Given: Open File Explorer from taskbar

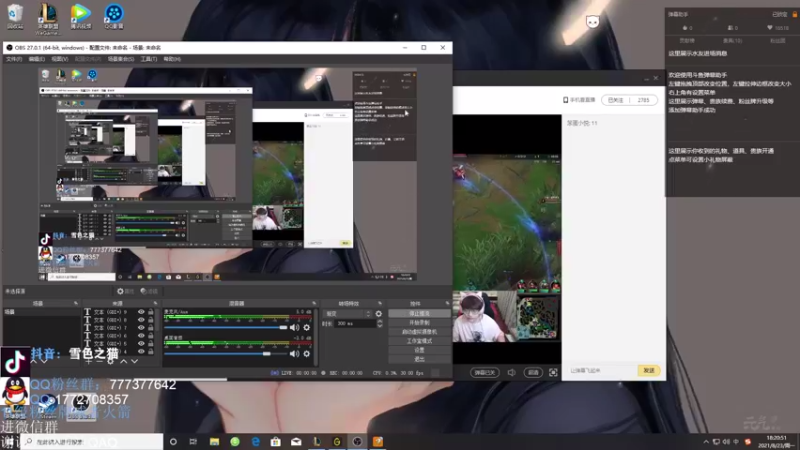Looking at the screenshot, I should [214, 441].
